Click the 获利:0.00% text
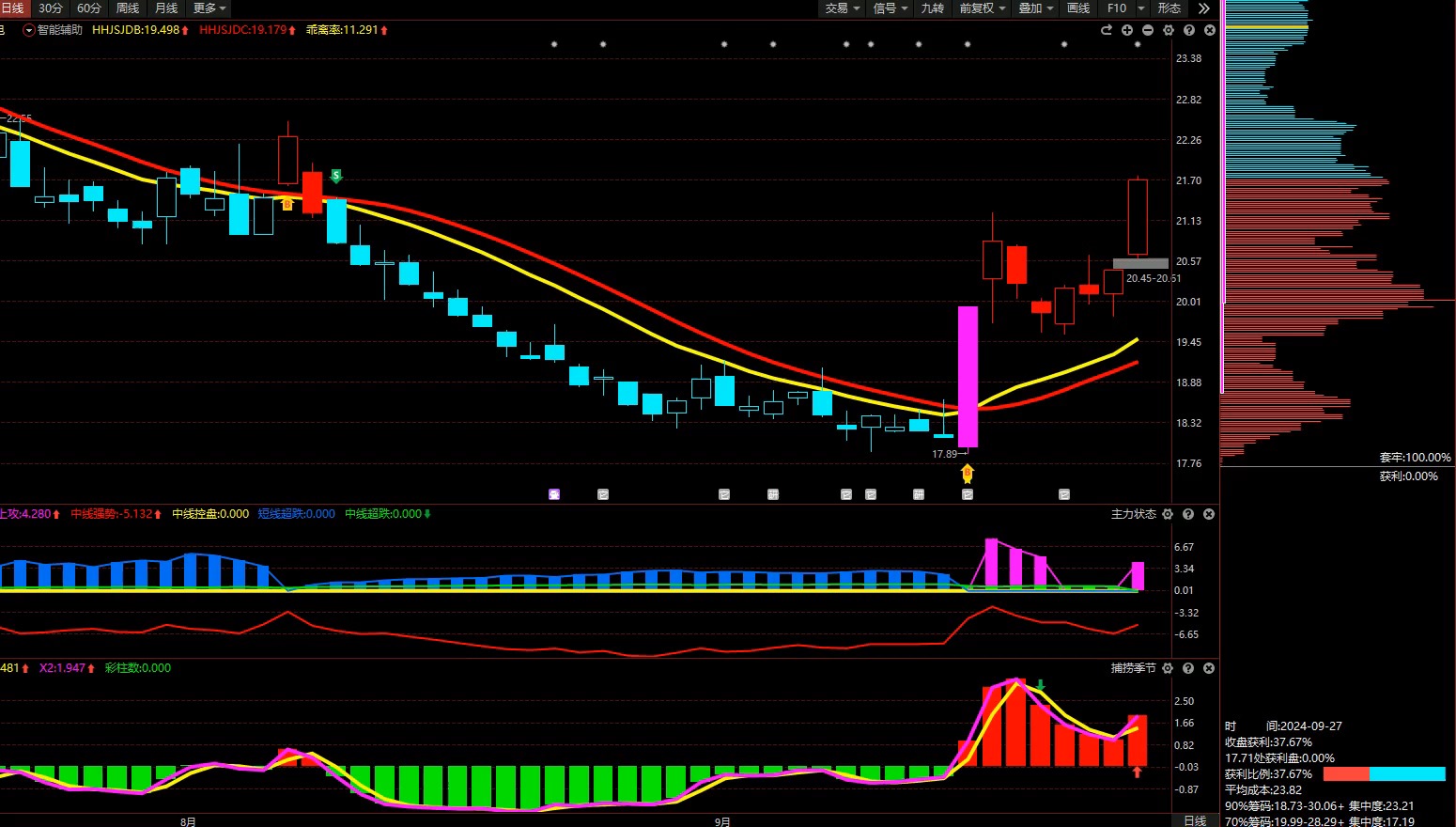Screen dimensions: 1456x827 1409,476
